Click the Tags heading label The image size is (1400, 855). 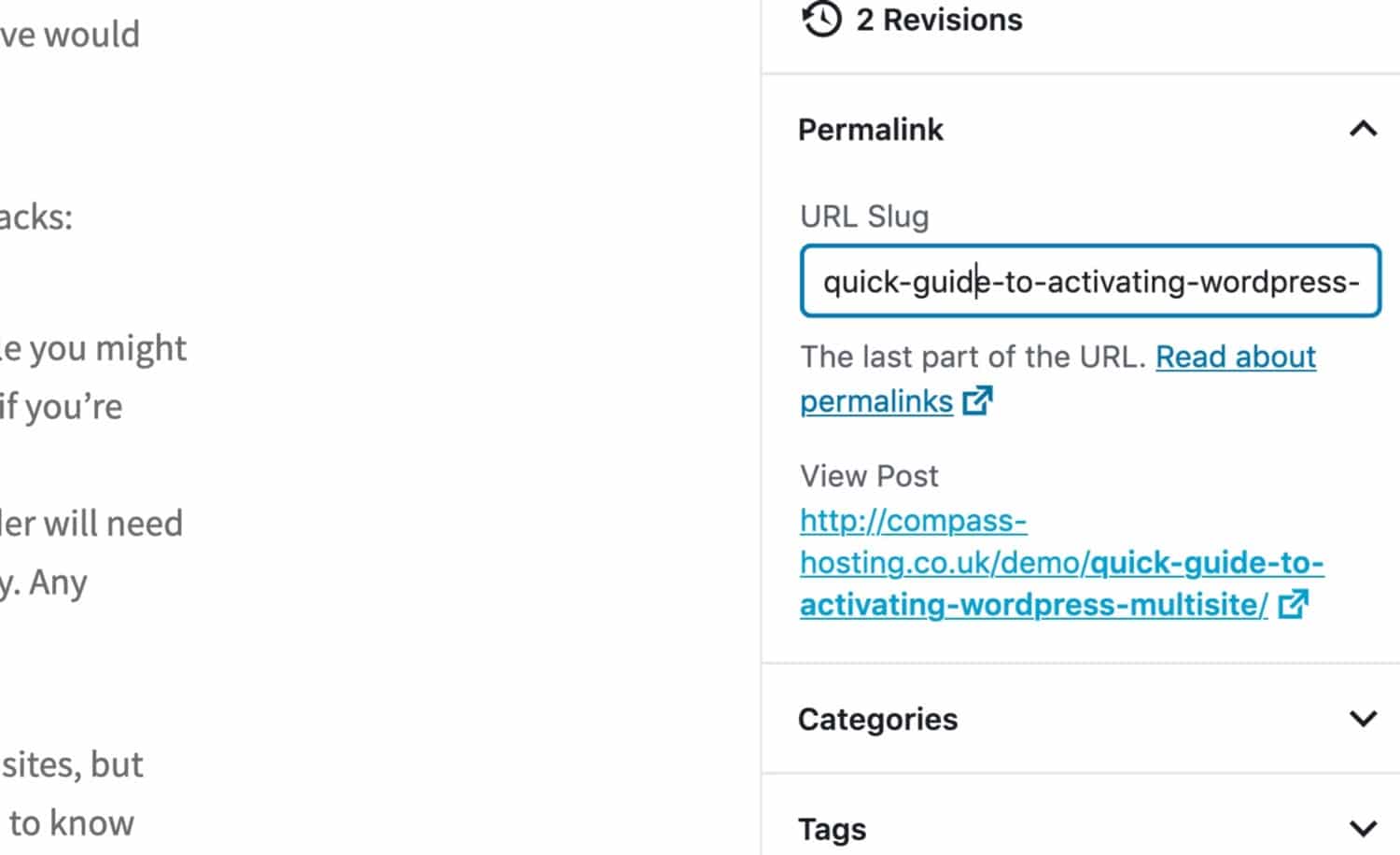click(832, 826)
